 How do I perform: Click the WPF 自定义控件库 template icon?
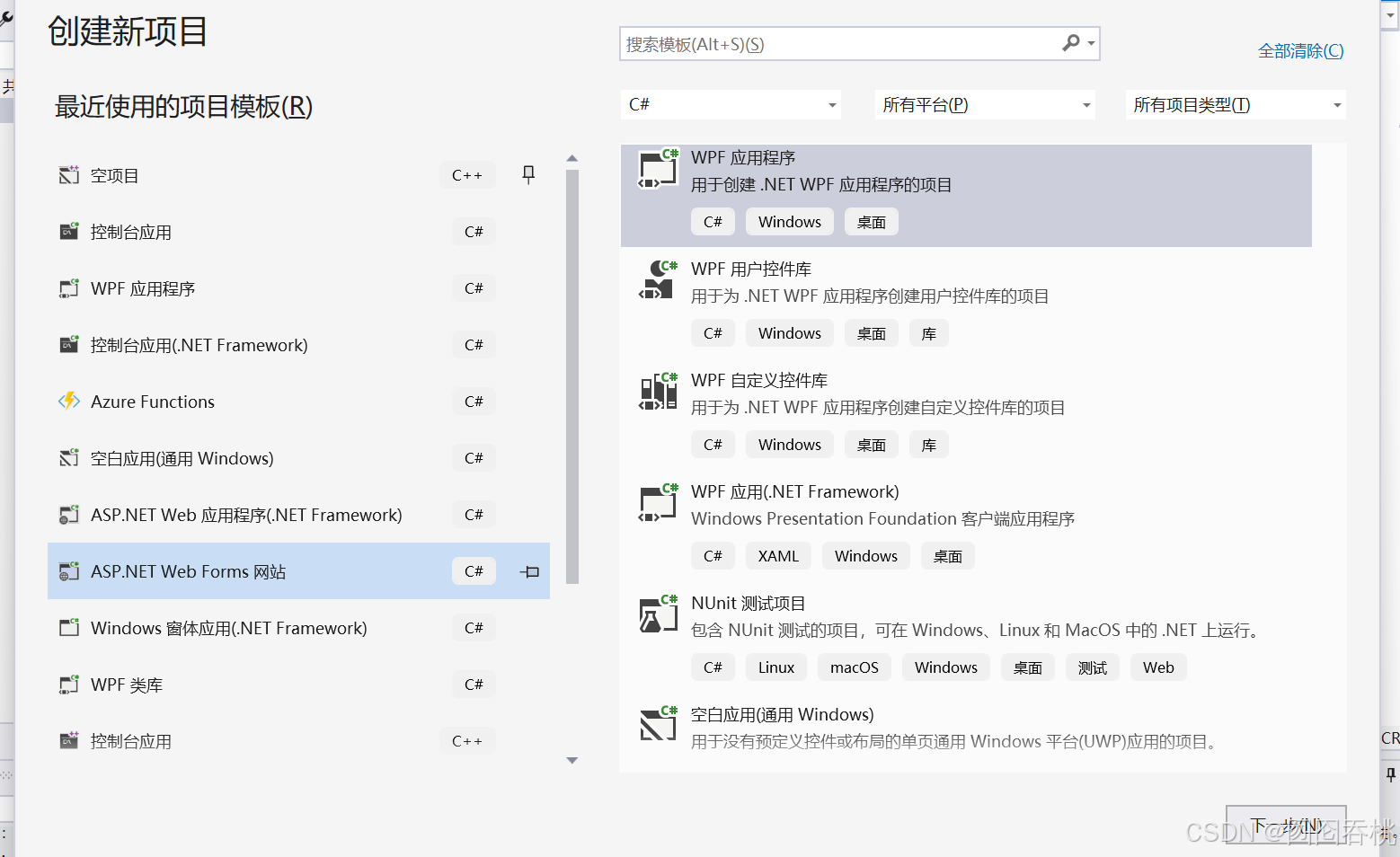pos(658,392)
